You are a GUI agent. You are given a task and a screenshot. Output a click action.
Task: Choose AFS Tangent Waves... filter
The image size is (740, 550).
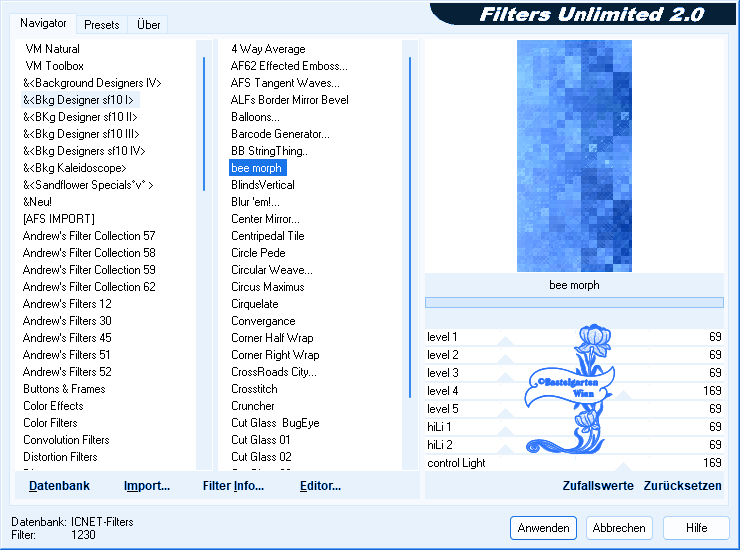pyautogui.click(x=285, y=83)
